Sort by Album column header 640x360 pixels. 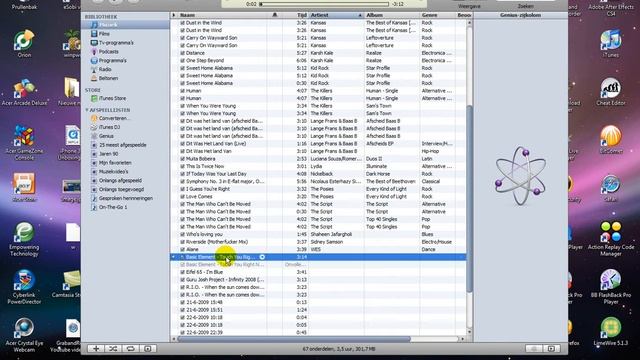[x=392, y=15]
